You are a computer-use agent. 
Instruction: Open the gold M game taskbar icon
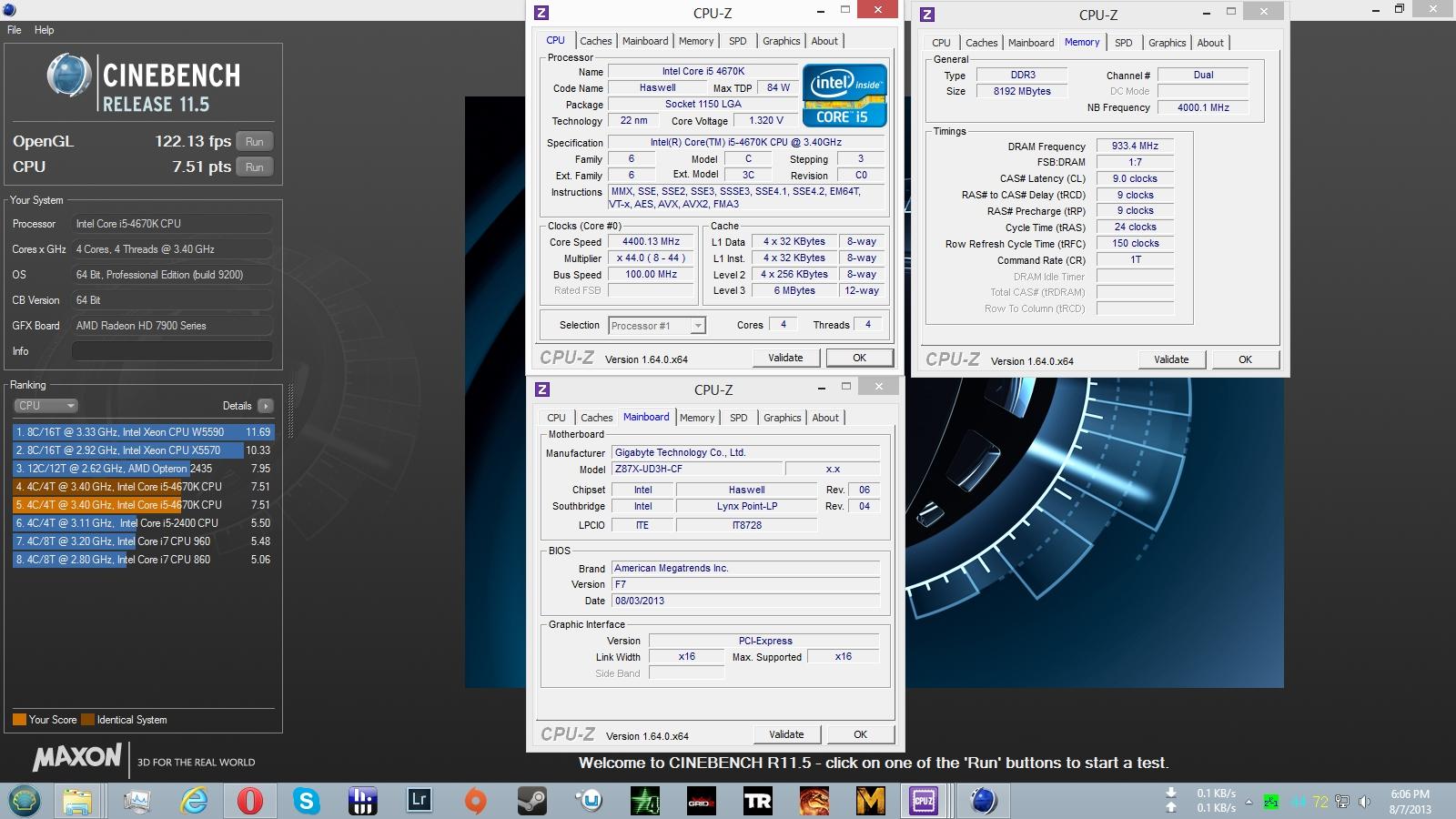coord(871,801)
